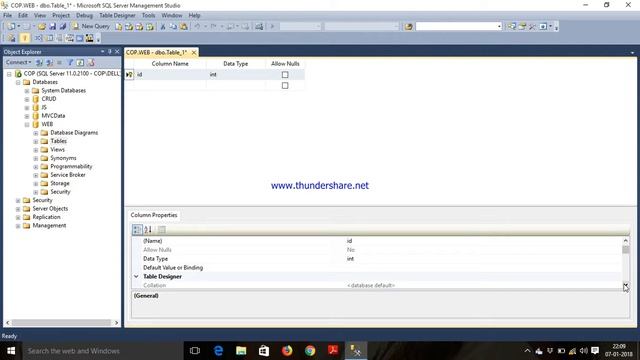Screen dimensions: 640x360
Task: Expand the Tables folder under WEB
Action: [36, 141]
